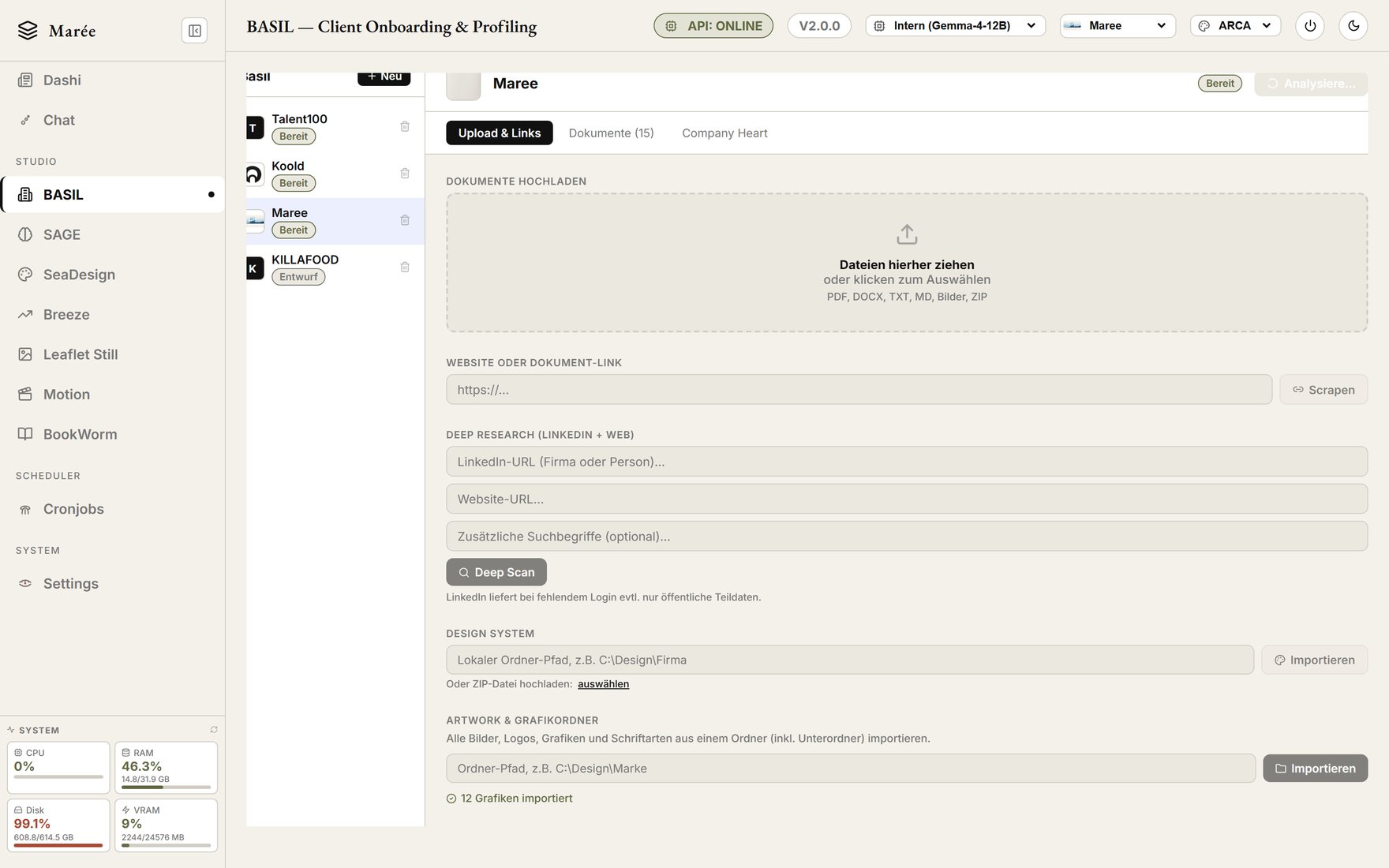The width and height of the screenshot is (1389, 868).
Task: Click the VRAM usage bar
Action: click(166, 845)
